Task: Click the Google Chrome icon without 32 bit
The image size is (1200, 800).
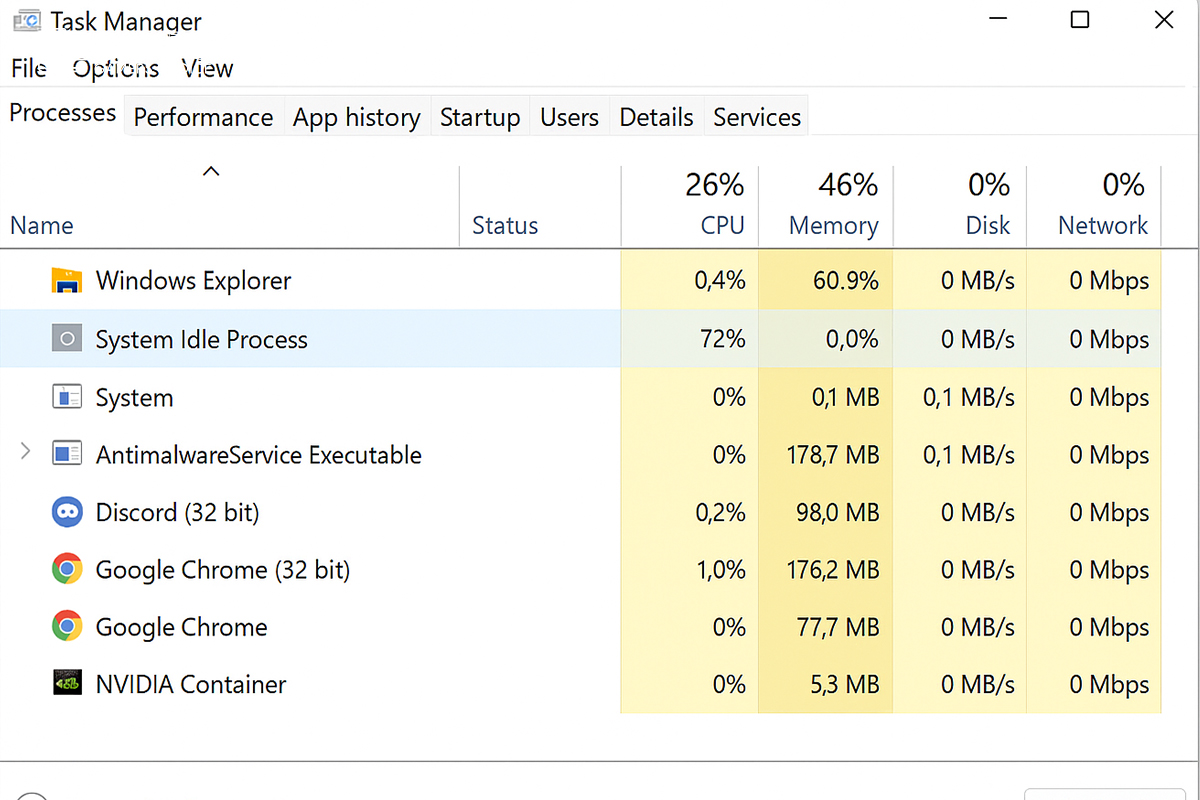Action: point(66,627)
